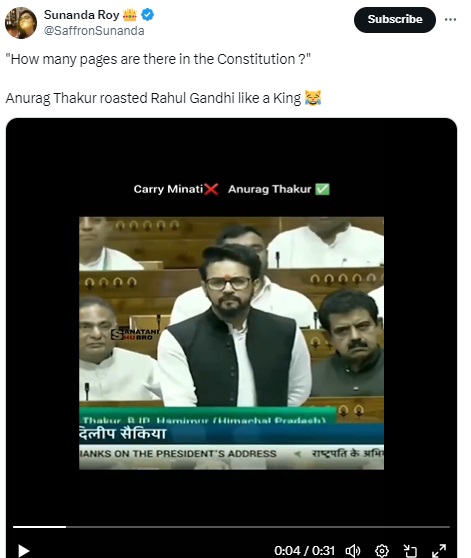Click the Constitution quote tweet text
The width and height of the screenshot is (471, 558).
tap(158, 59)
